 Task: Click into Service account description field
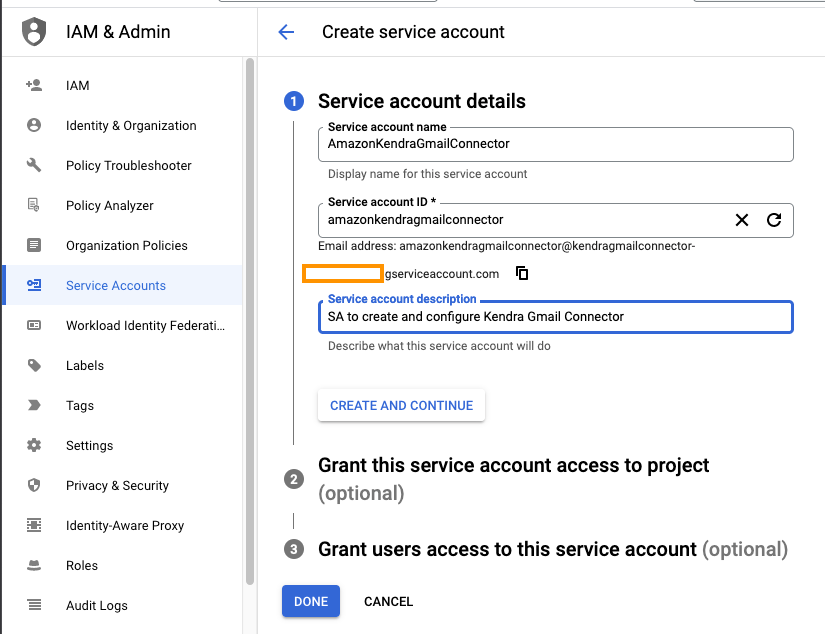(x=556, y=317)
